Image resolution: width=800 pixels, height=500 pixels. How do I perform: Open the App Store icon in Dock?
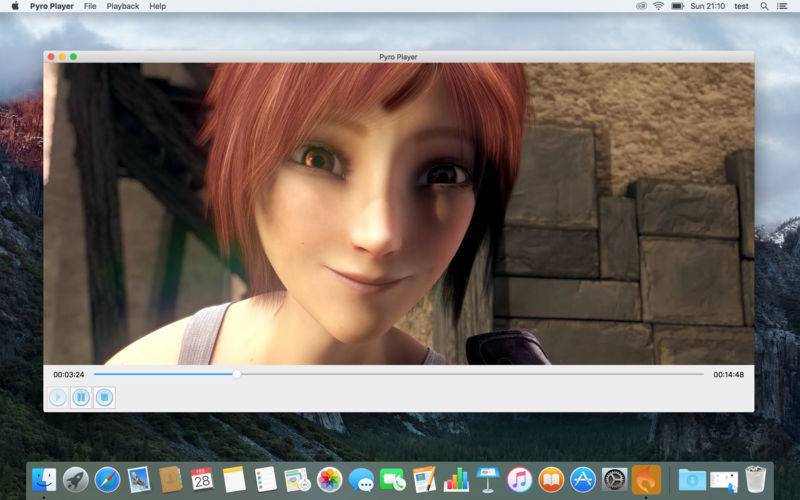pyautogui.click(x=583, y=480)
